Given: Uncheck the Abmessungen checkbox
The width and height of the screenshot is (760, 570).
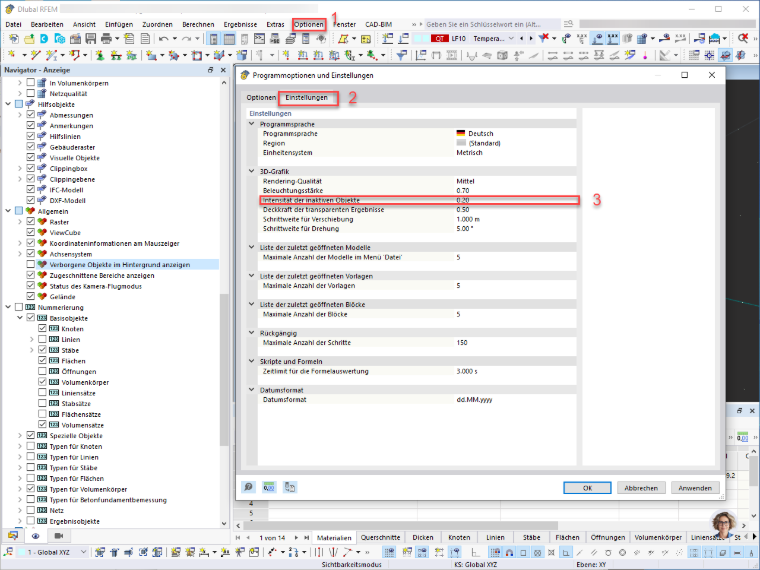Looking at the screenshot, I should [x=31, y=114].
